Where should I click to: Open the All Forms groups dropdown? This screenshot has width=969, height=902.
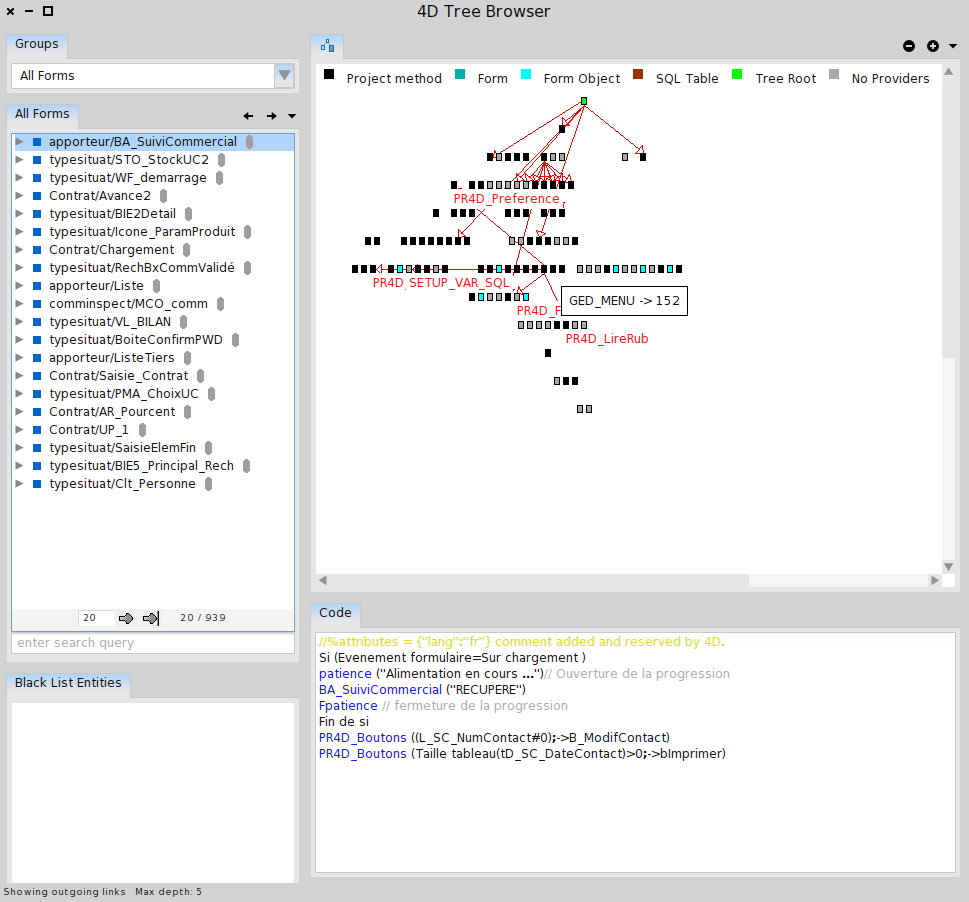284,76
